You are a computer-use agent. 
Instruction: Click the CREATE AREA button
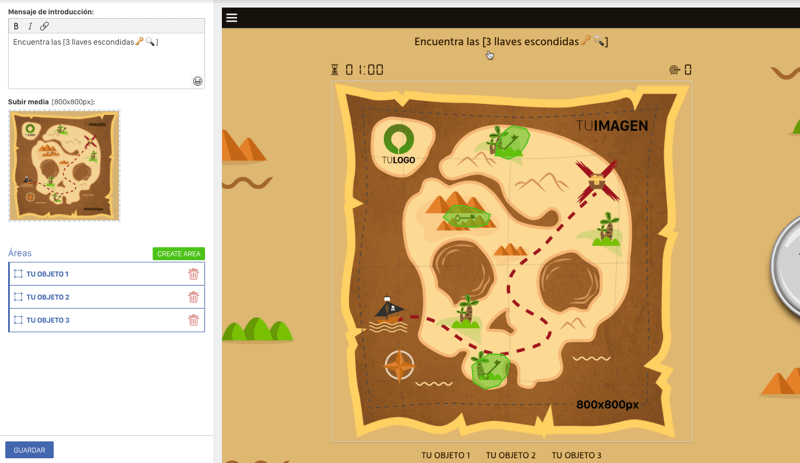[179, 254]
